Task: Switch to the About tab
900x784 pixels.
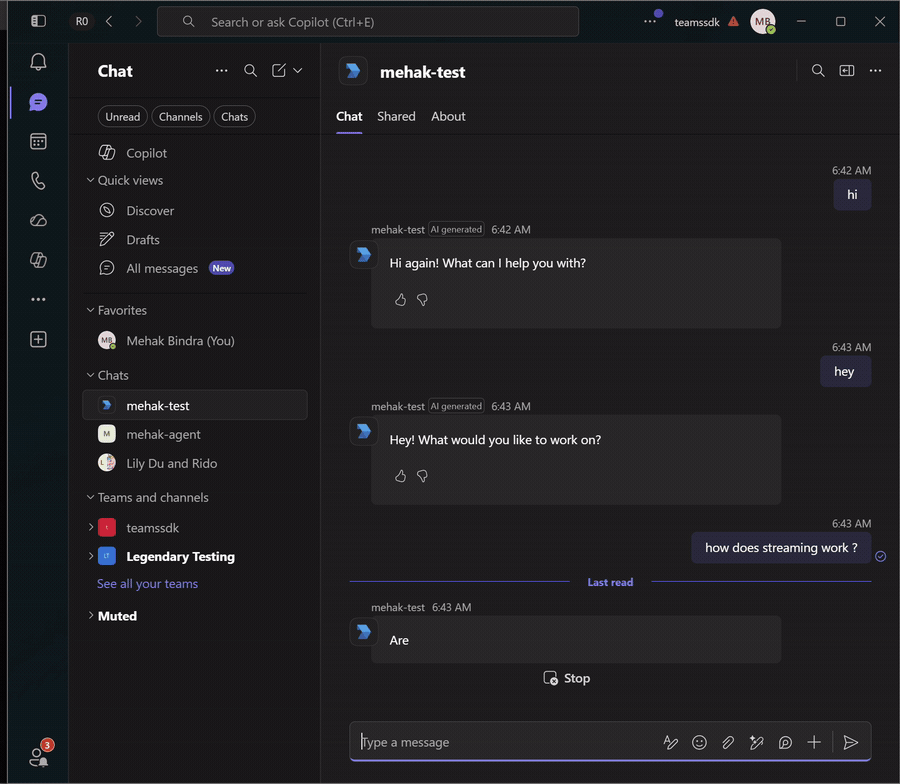Action: point(448,117)
